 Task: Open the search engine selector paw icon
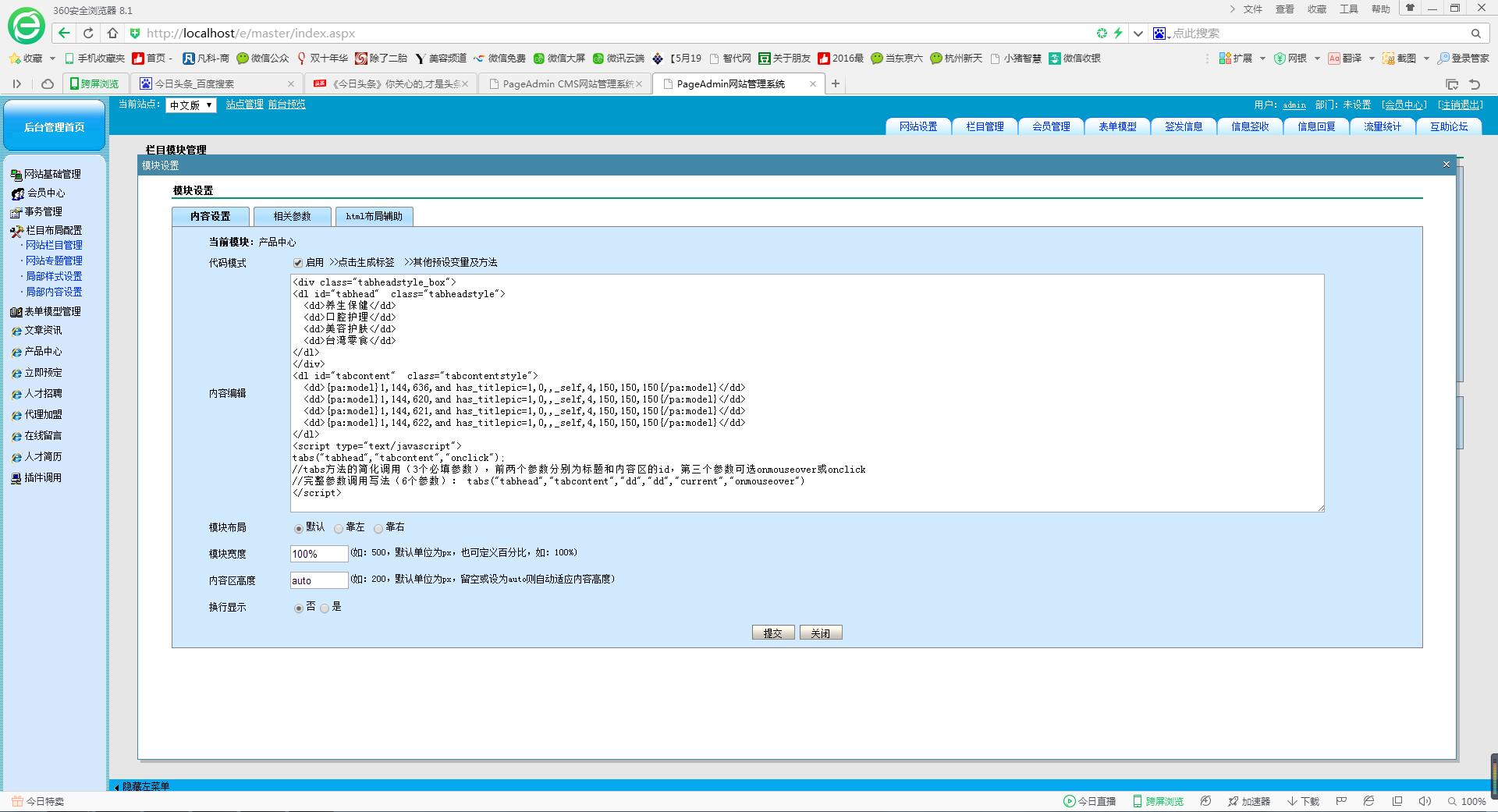pos(1161,33)
